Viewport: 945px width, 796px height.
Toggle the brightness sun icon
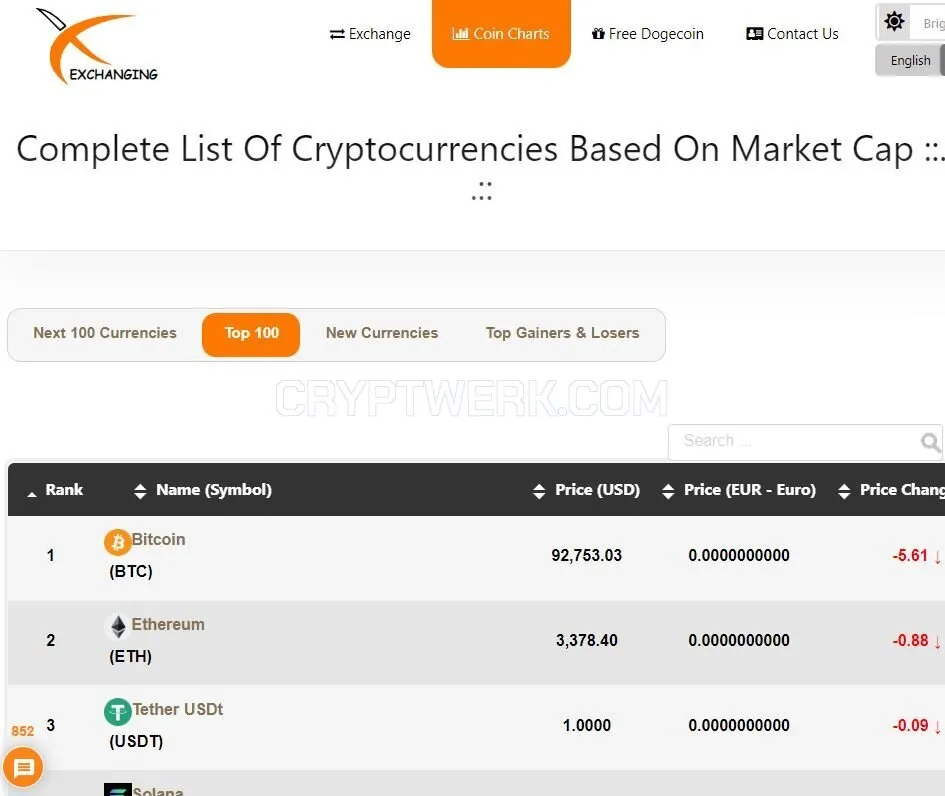point(894,22)
